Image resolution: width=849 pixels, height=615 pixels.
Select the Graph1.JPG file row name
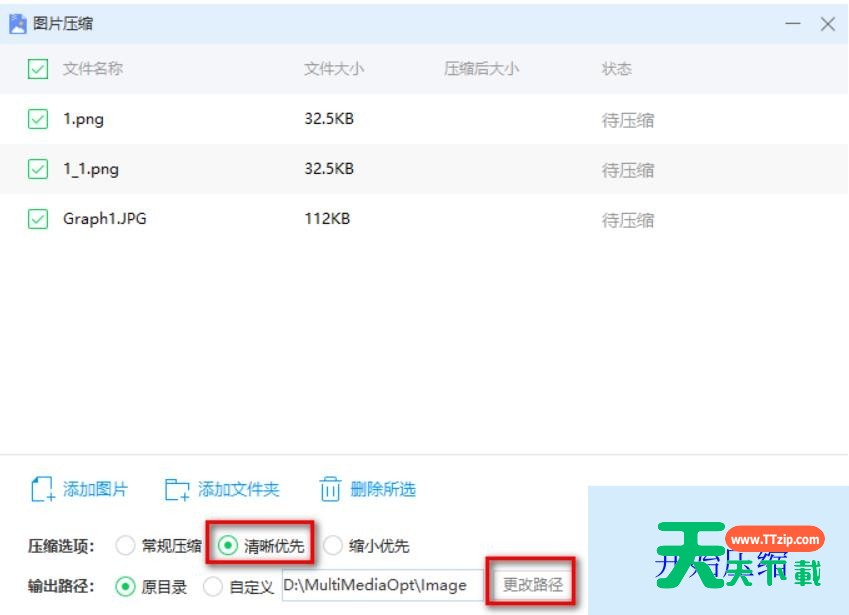tap(104, 219)
